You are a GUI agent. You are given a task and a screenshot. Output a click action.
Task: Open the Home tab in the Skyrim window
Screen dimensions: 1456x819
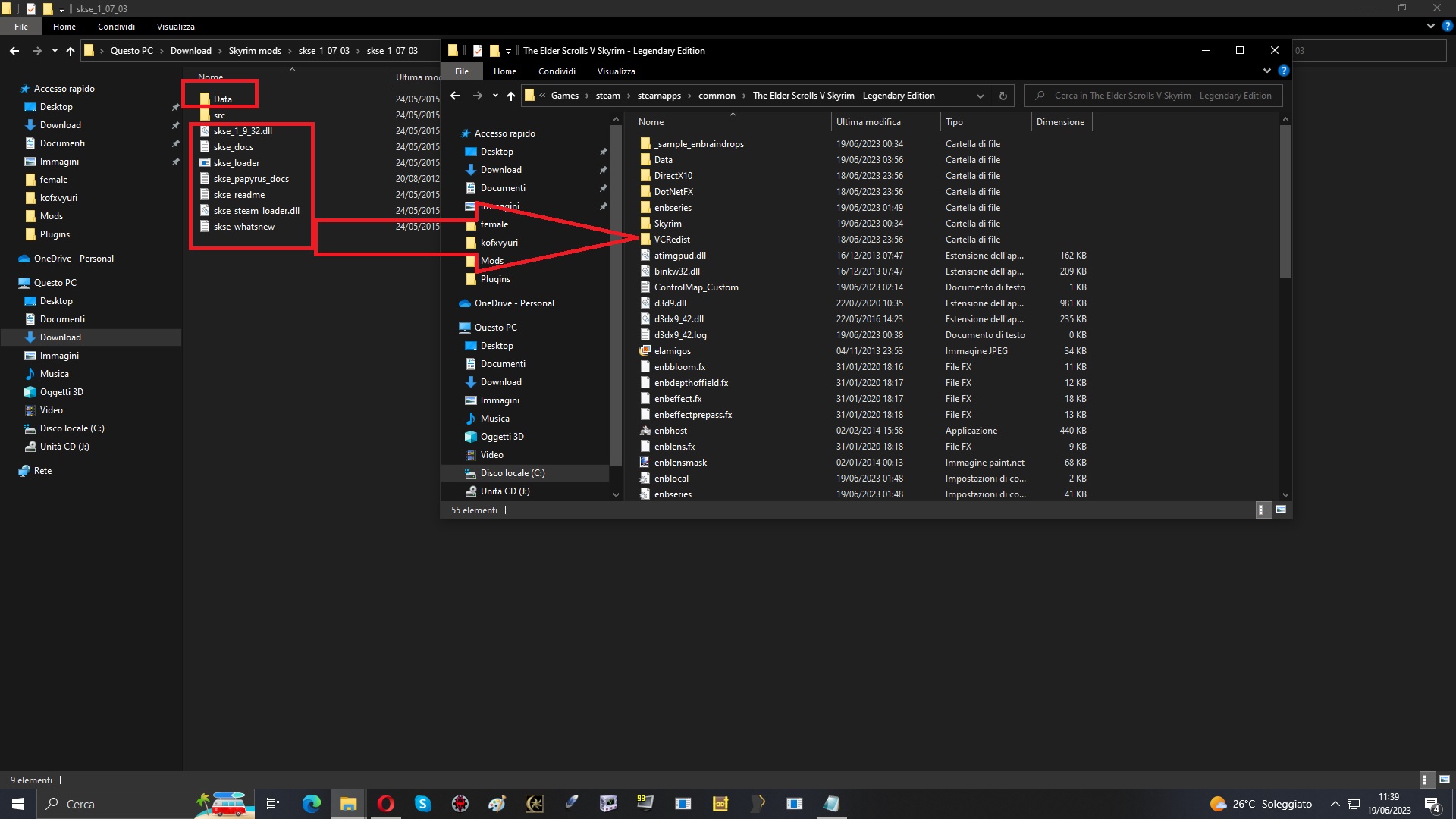[x=505, y=71]
